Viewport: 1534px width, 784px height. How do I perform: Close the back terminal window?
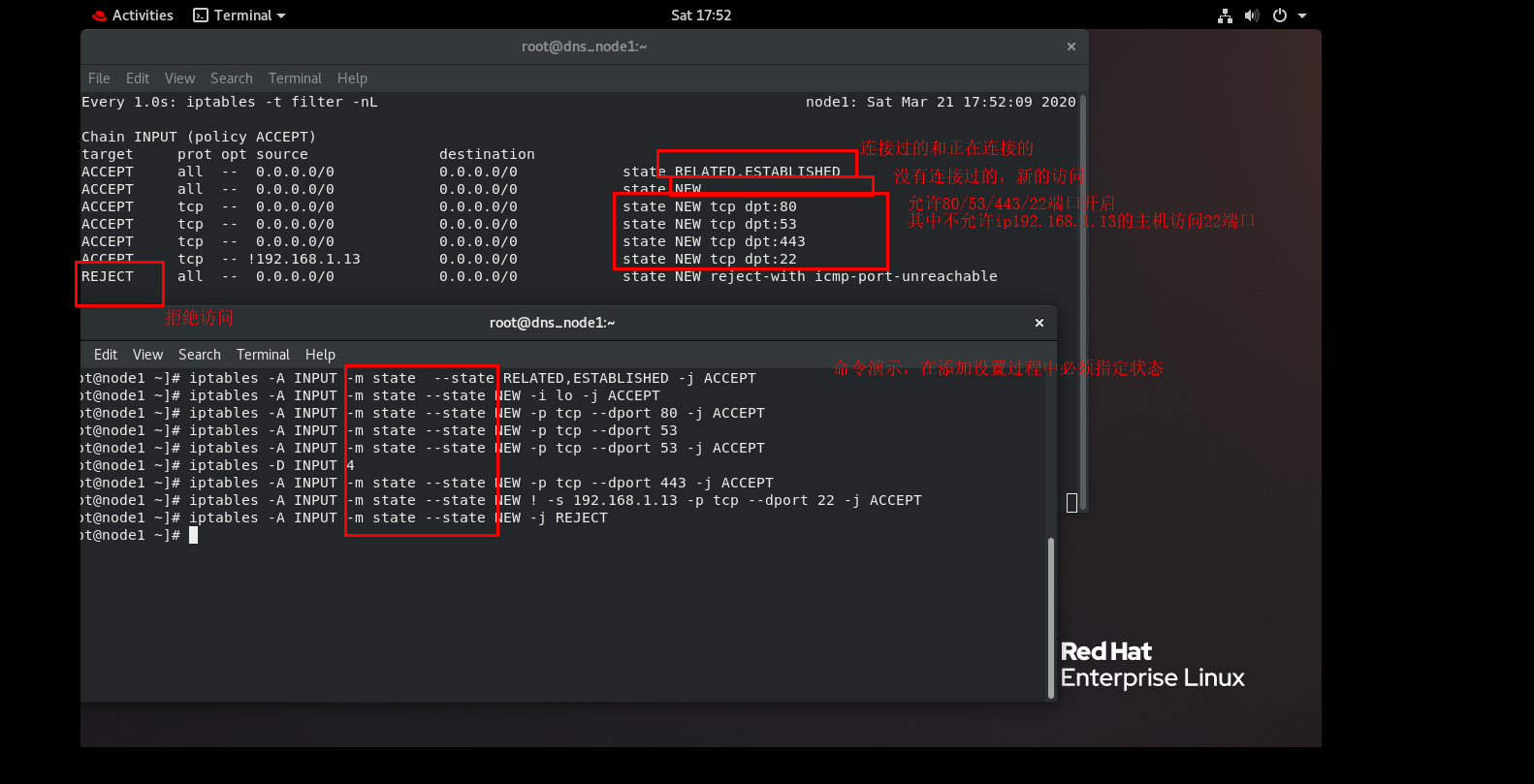click(x=1071, y=47)
